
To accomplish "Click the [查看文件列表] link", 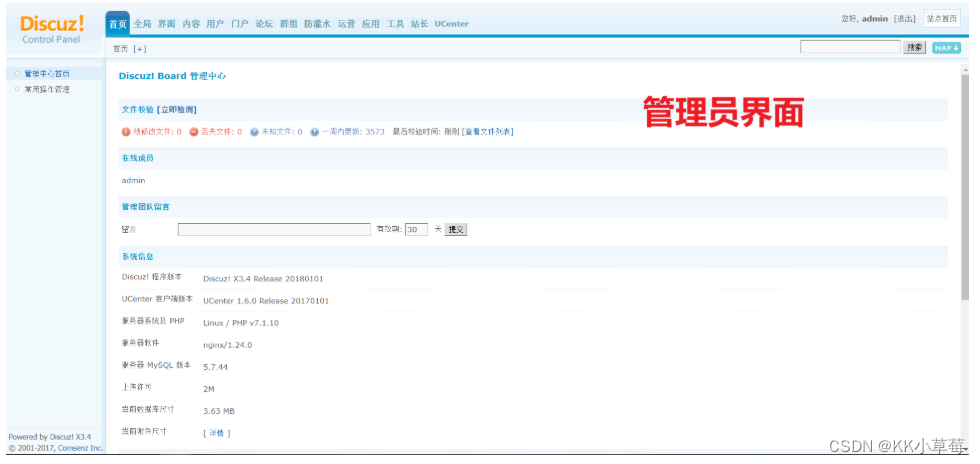I will [x=488, y=132].
